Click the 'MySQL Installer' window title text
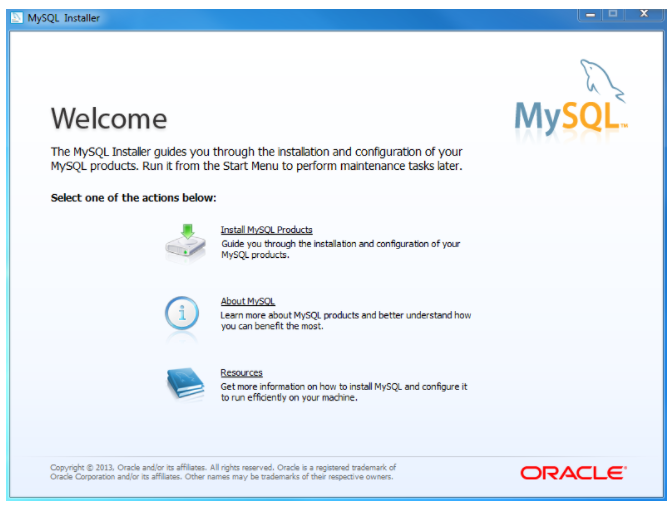Image resolution: width=672 pixels, height=507 pixels. pos(63,18)
